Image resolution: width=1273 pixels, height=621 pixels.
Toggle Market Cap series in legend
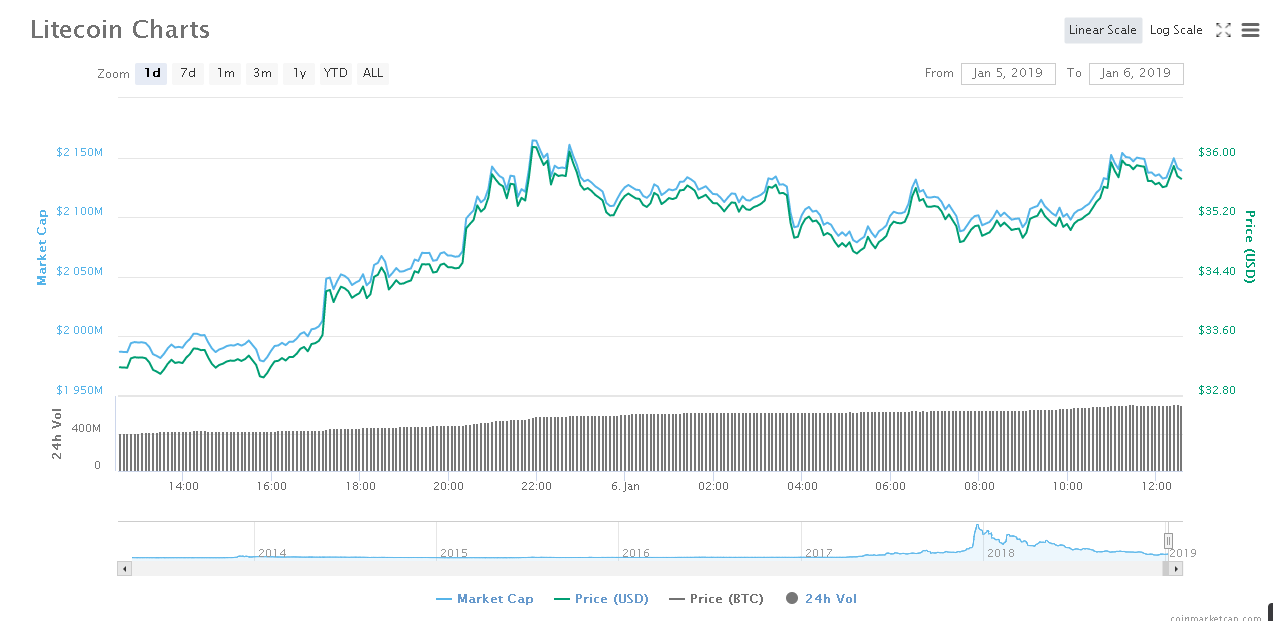click(x=485, y=599)
